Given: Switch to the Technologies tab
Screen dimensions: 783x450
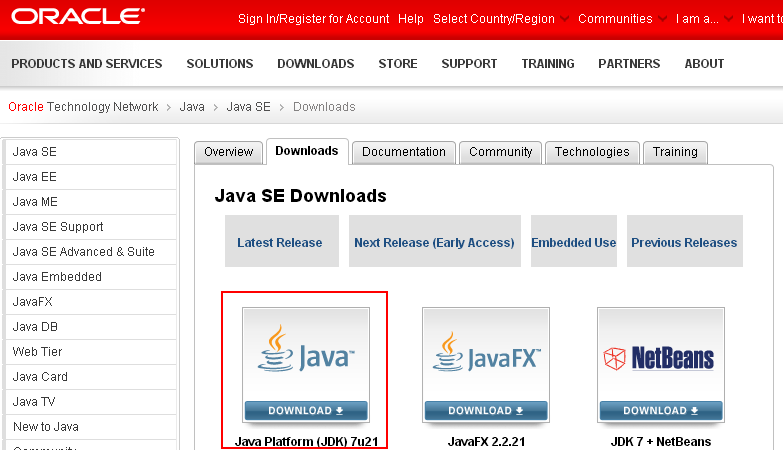Looking at the screenshot, I should (x=592, y=152).
